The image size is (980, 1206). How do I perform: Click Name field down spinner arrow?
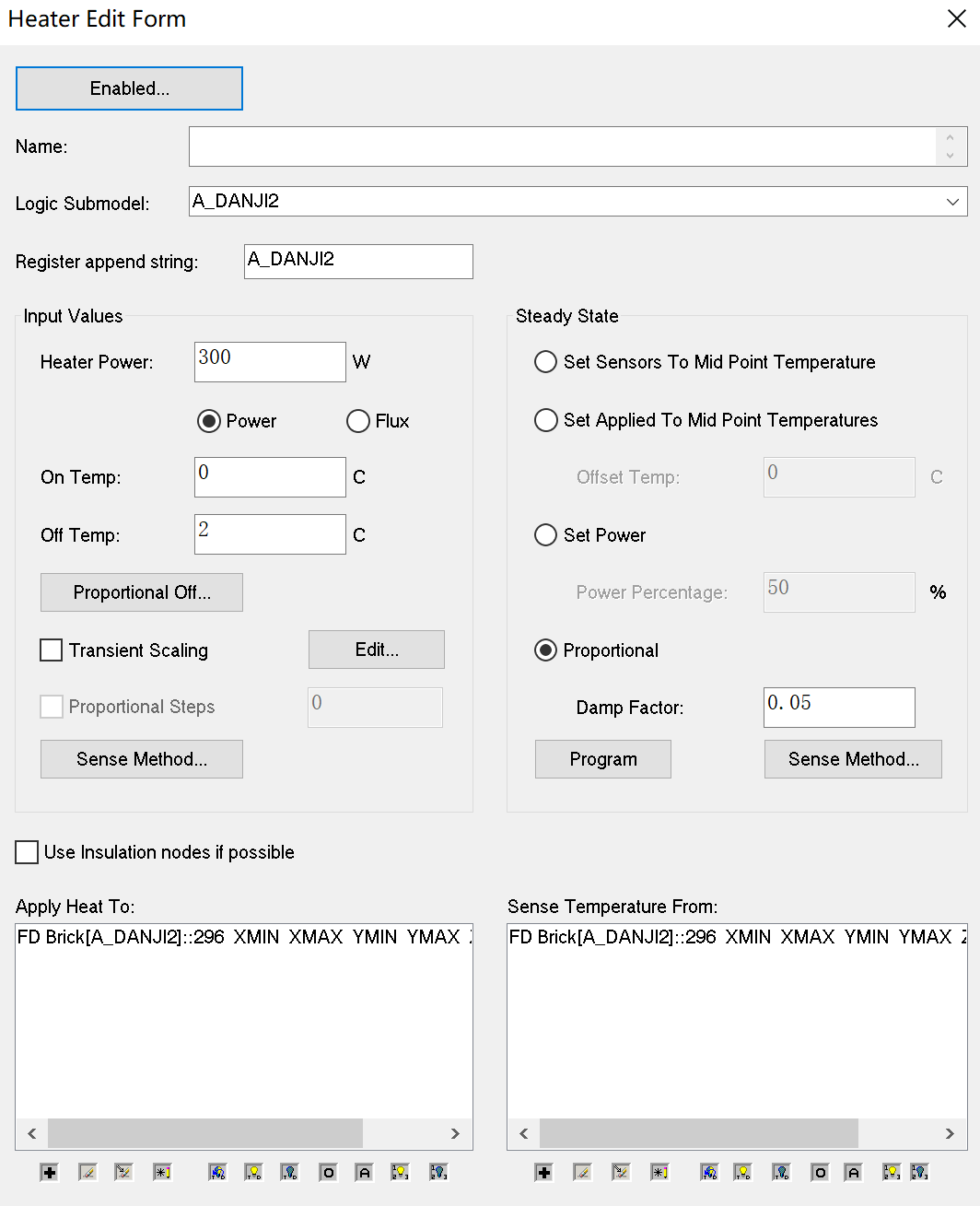[x=950, y=156]
